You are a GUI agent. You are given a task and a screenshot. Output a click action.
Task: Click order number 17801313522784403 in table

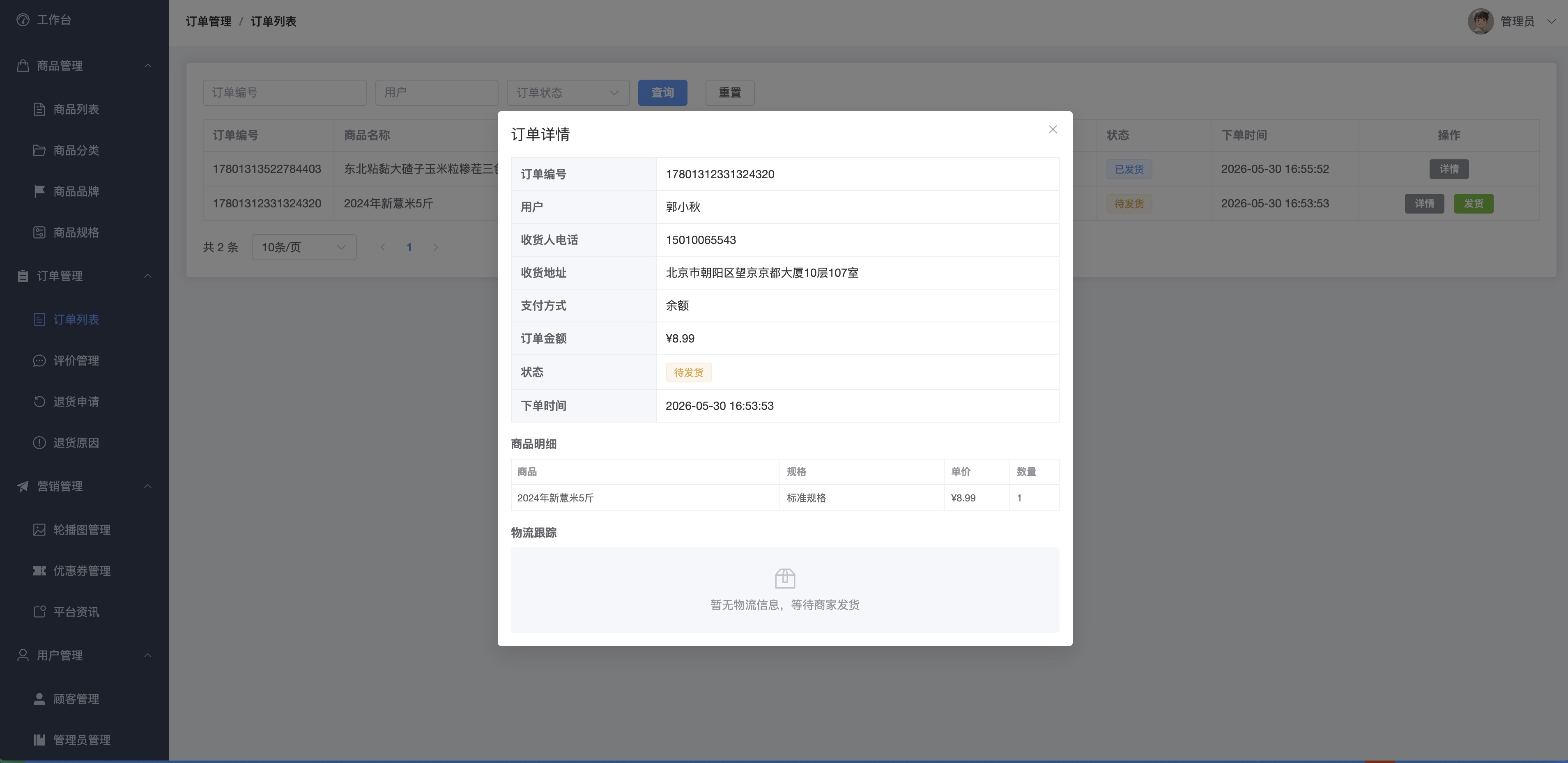(x=267, y=169)
